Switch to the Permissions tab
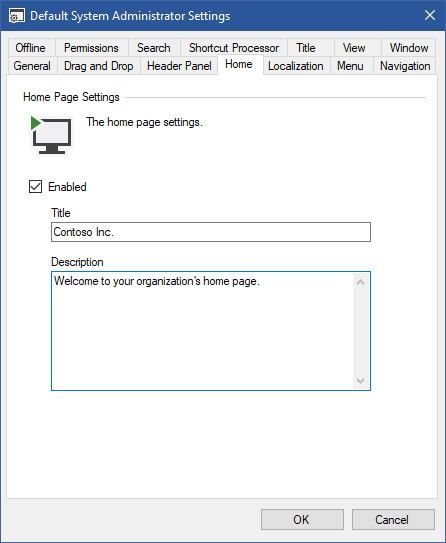Screen dimensions: 446x543 [x=91, y=48]
